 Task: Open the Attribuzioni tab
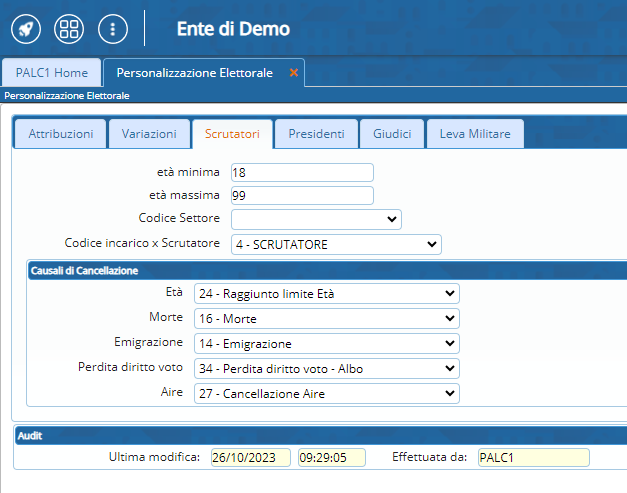(x=61, y=134)
